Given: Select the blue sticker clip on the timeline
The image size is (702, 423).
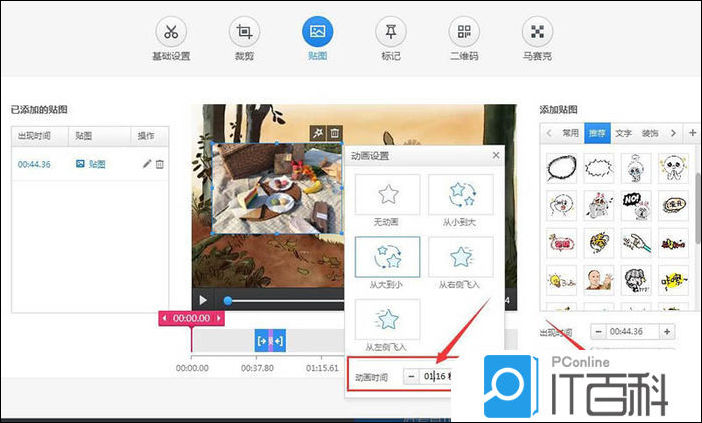Looking at the screenshot, I should coord(270,341).
